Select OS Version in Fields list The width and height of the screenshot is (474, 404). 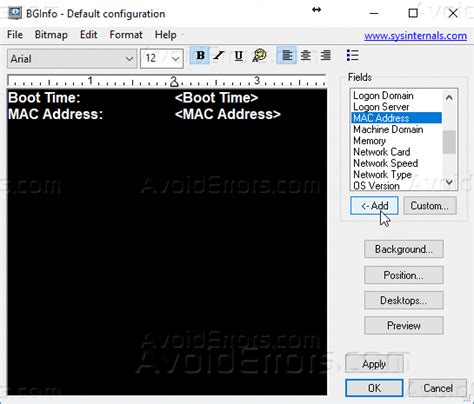coord(396,185)
